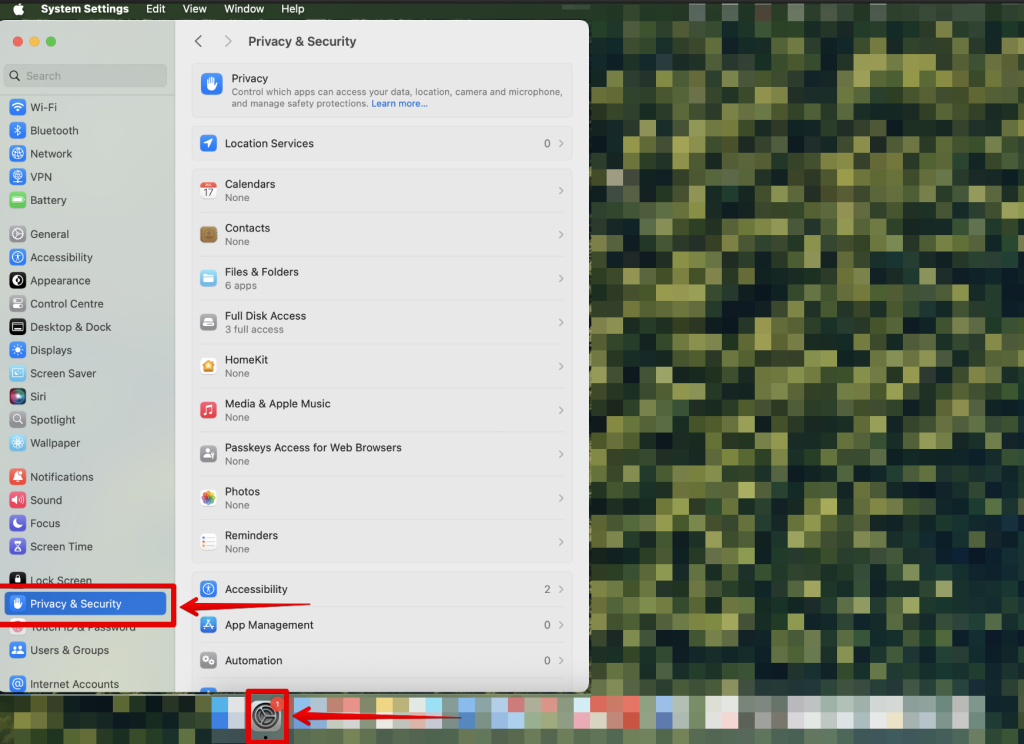Select VPN in sidebar
This screenshot has height=744, width=1024.
(86, 177)
